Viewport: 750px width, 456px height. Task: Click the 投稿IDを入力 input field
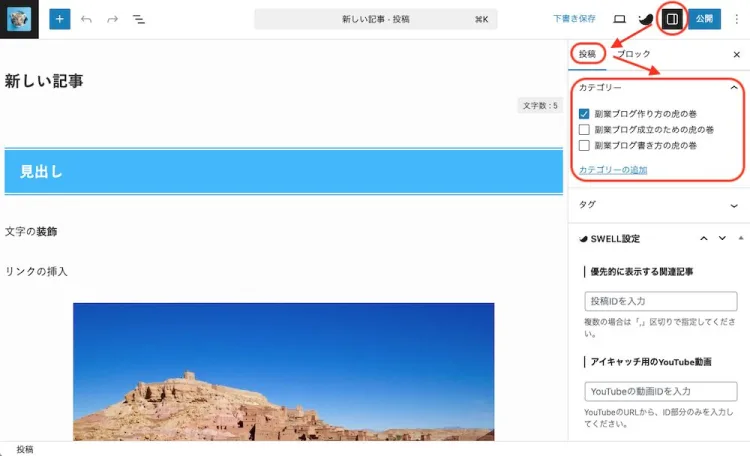661,301
